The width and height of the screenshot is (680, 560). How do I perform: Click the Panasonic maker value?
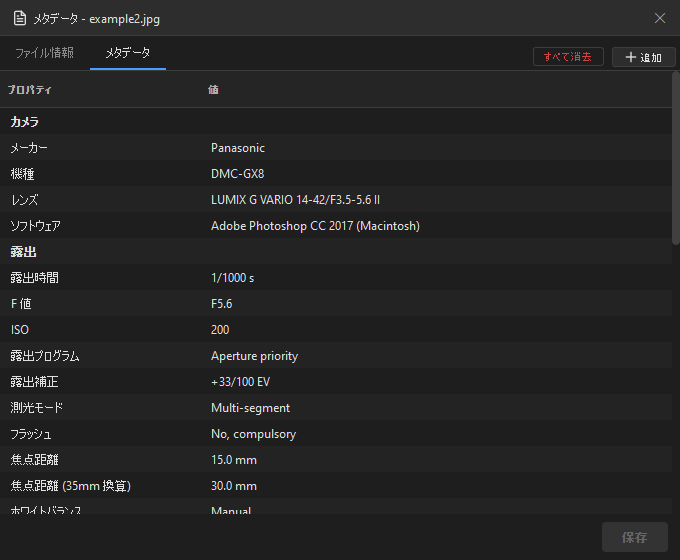click(238, 148)
